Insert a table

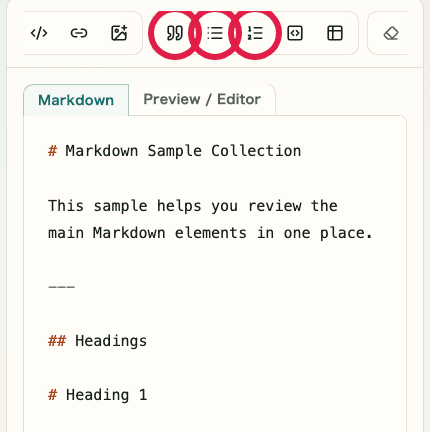point(335,33)
